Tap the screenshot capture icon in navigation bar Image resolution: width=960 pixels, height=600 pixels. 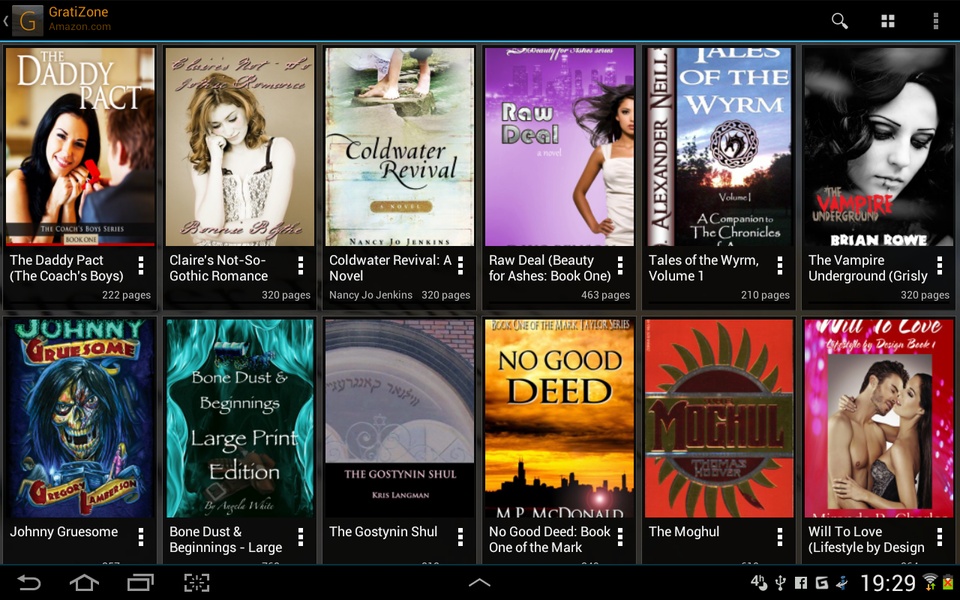click(x=197, y=582)
